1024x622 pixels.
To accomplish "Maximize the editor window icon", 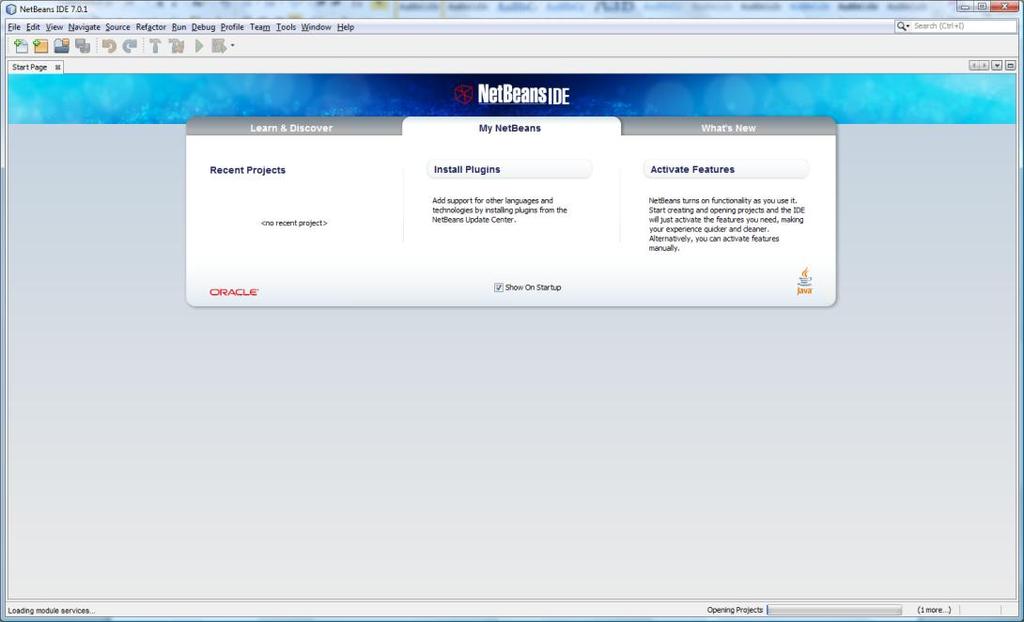I will (1010, 66).
